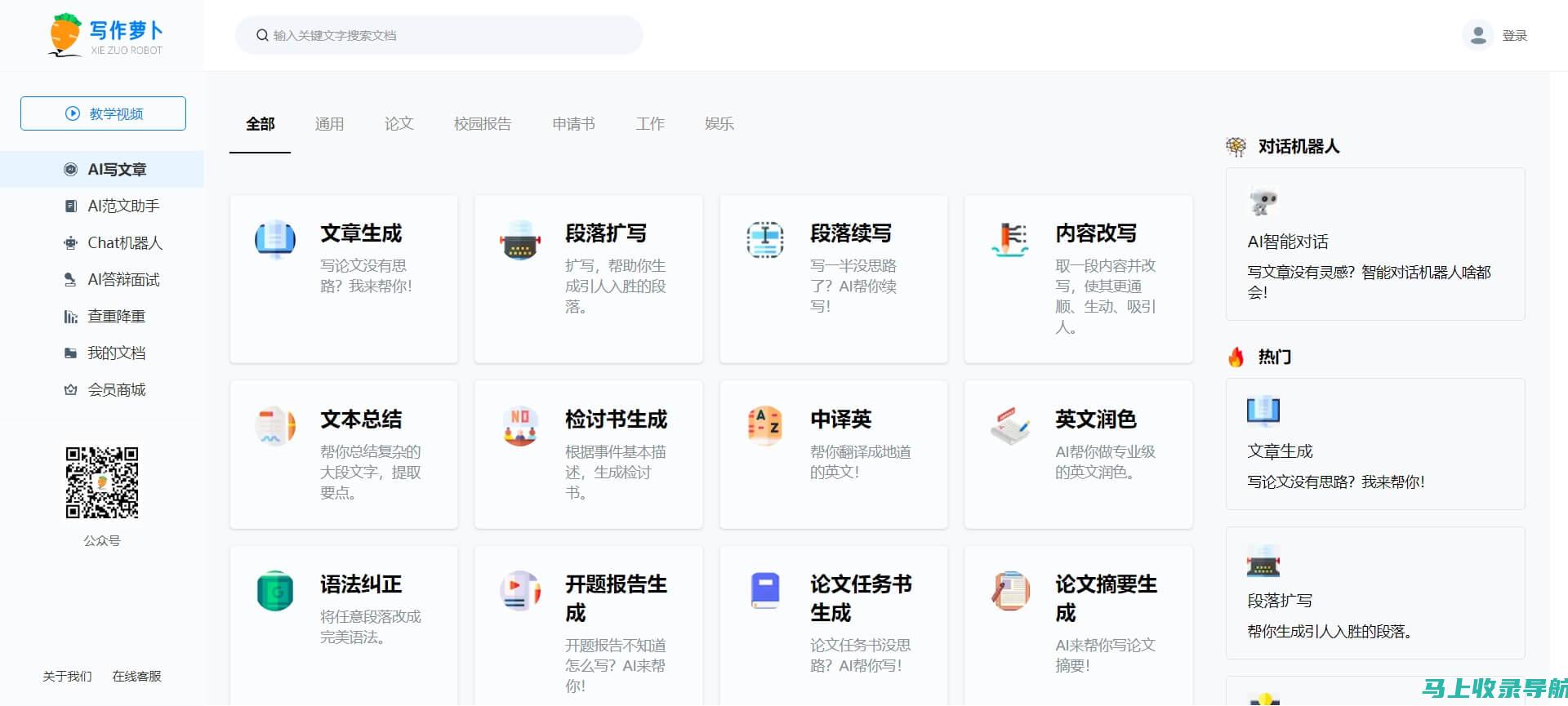Click the search magnifier icon
Viewport: 1568px width, 706px height.
(262, 35)
